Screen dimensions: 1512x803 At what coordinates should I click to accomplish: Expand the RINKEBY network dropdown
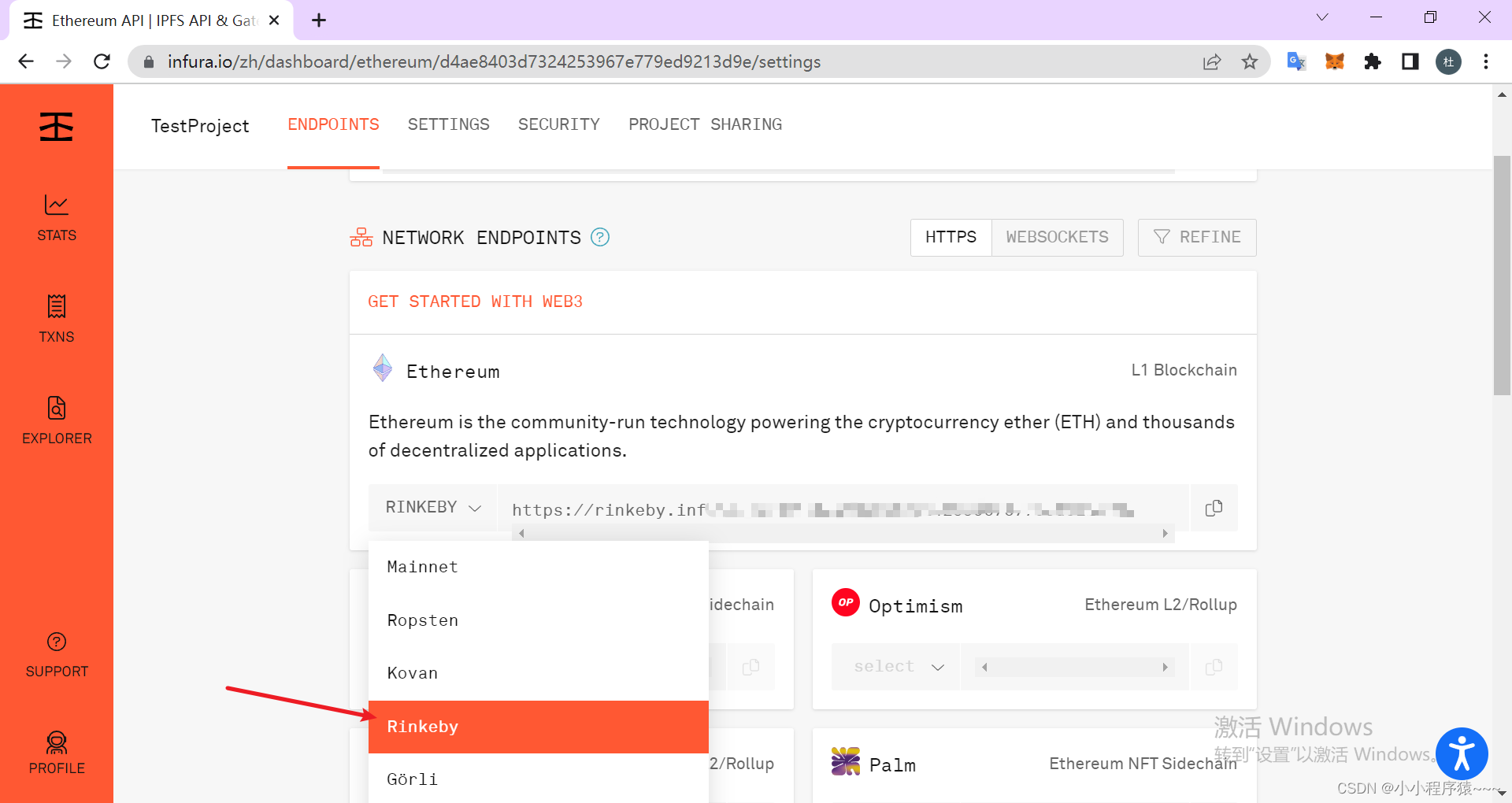[433, 508]
